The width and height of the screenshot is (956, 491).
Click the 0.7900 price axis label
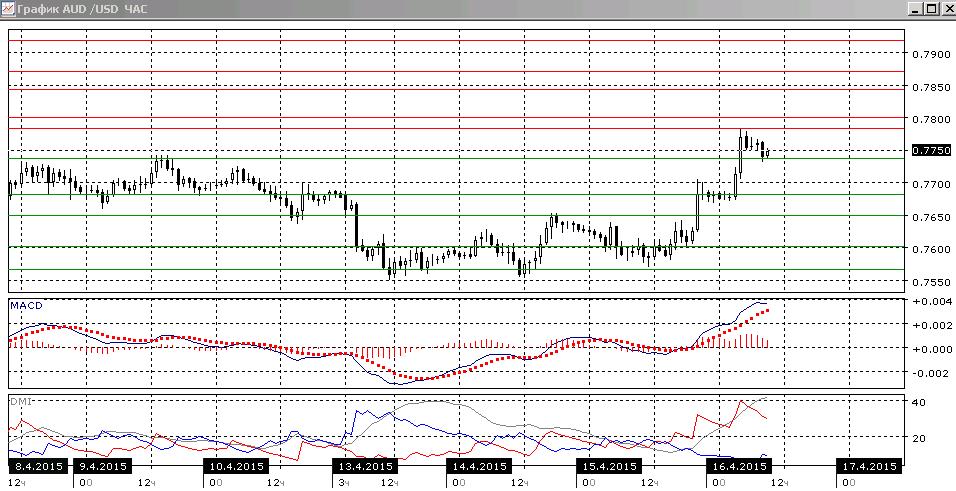[x=929, y=54]
